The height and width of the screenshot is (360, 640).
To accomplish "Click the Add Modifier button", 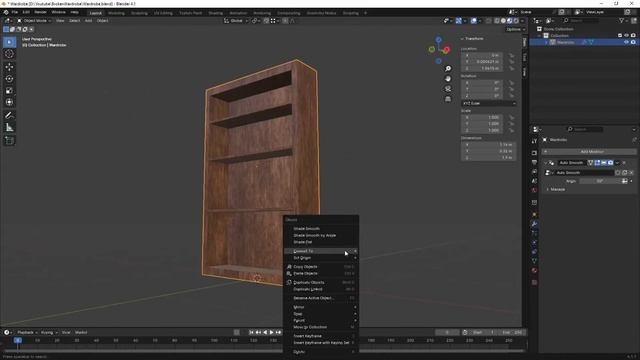I will [589, 151].
